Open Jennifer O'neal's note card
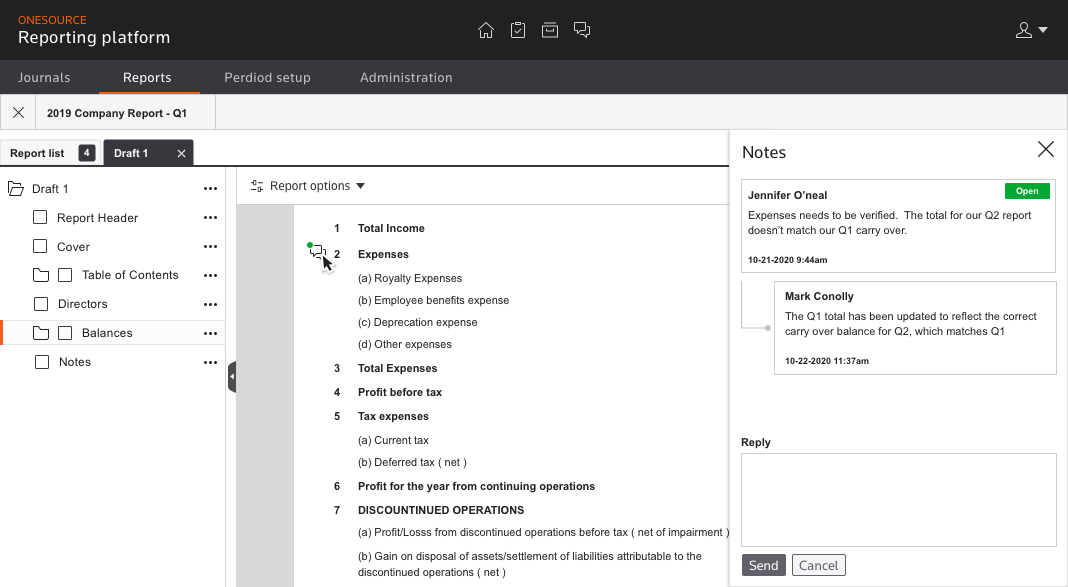 (898, 226)
